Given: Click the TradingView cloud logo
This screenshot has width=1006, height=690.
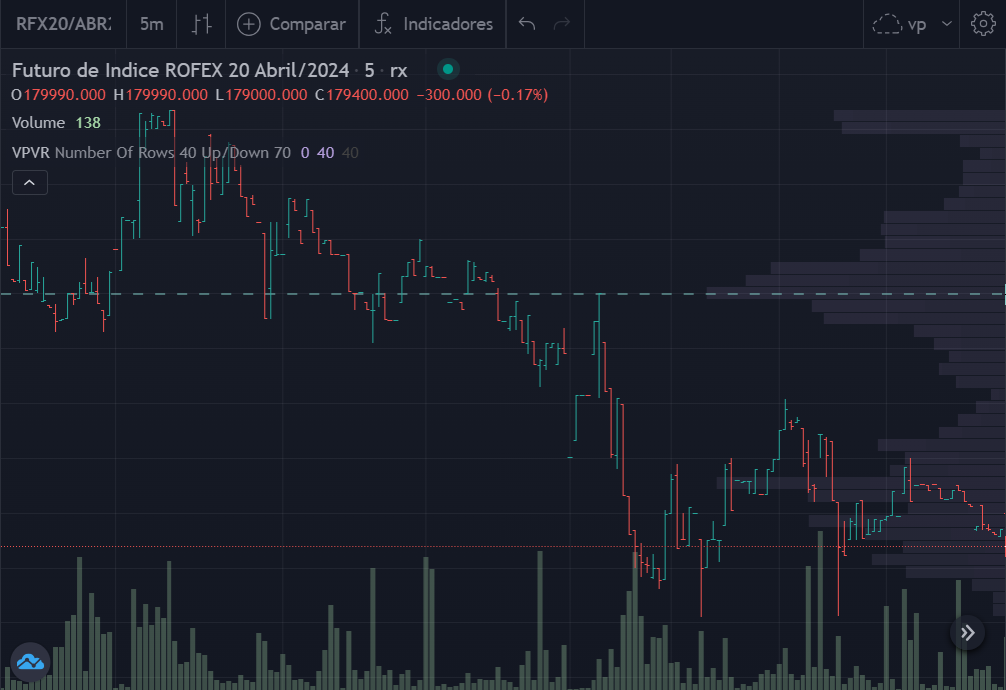Looking at the screenshot, I should click(30, 662).
